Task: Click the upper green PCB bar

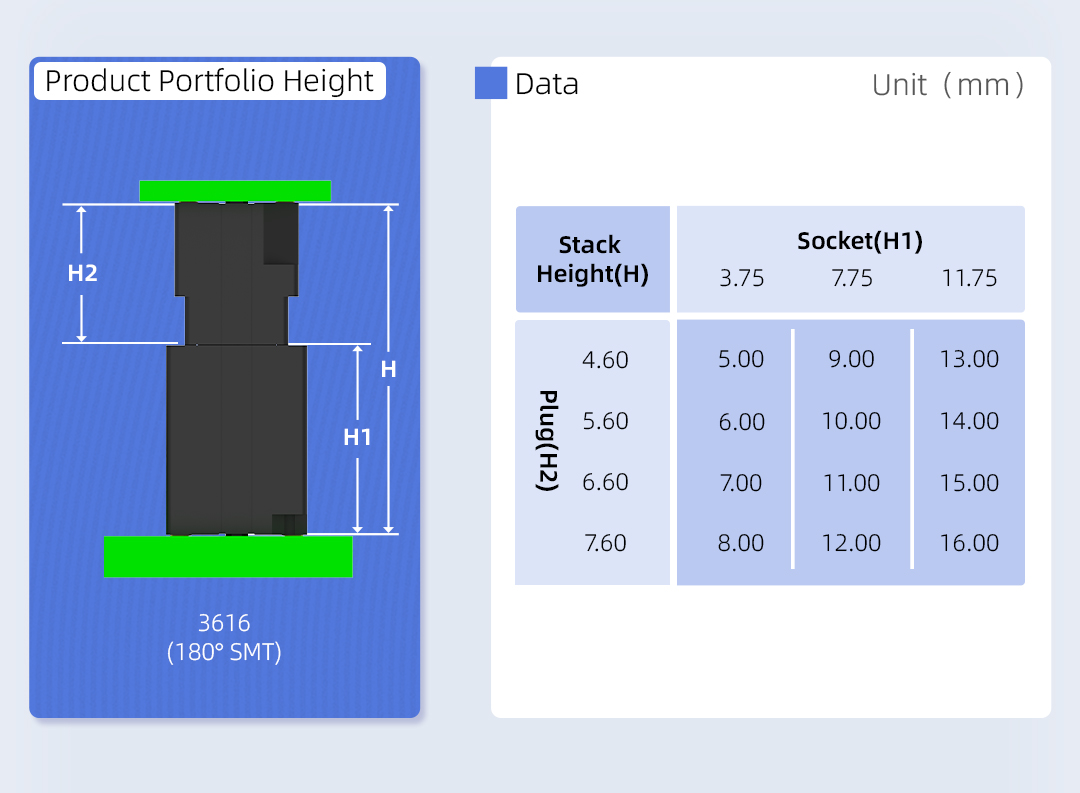Action: (x=235, y=191)
